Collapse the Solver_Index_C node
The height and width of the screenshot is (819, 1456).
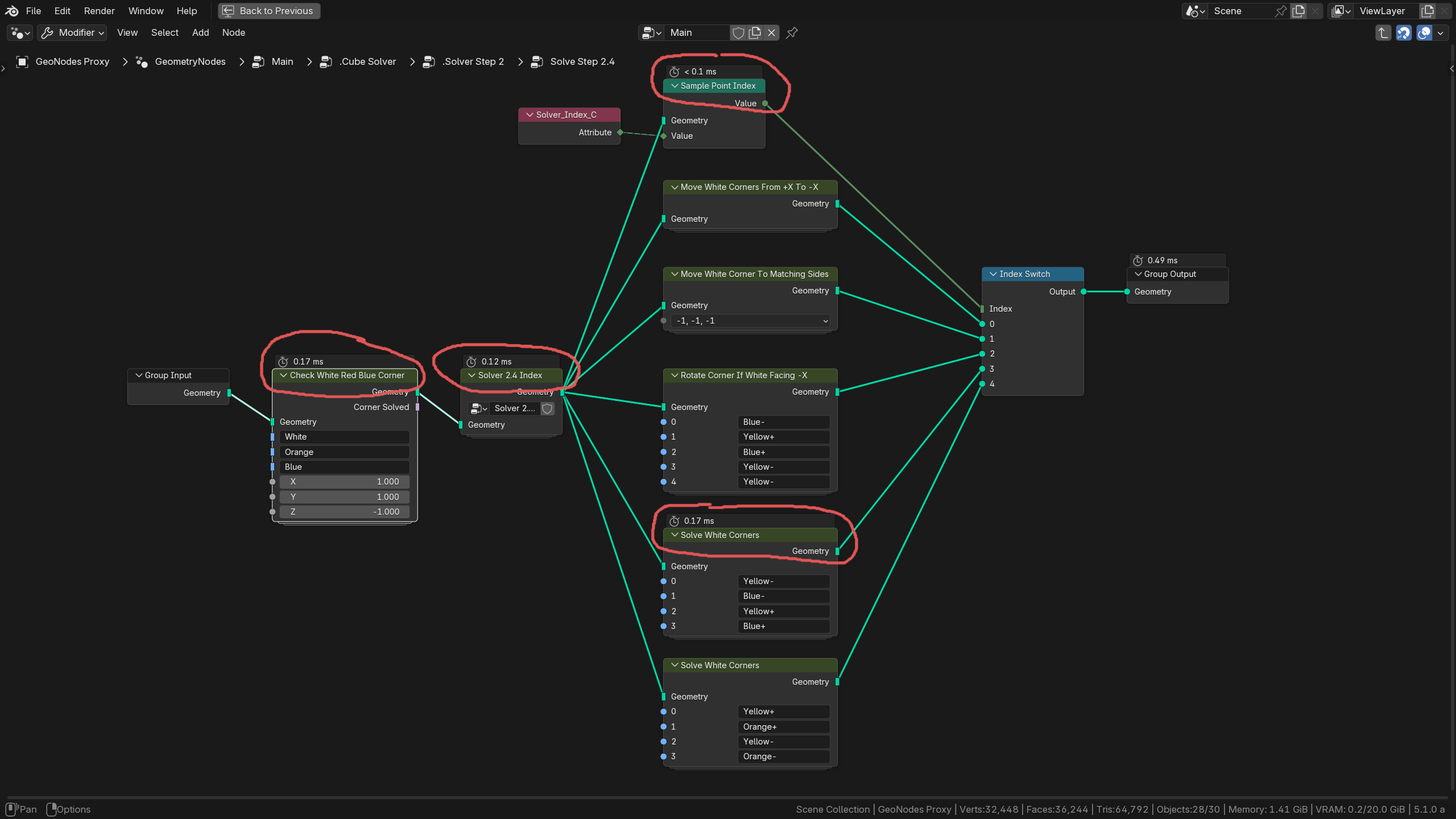click(530, 115)
